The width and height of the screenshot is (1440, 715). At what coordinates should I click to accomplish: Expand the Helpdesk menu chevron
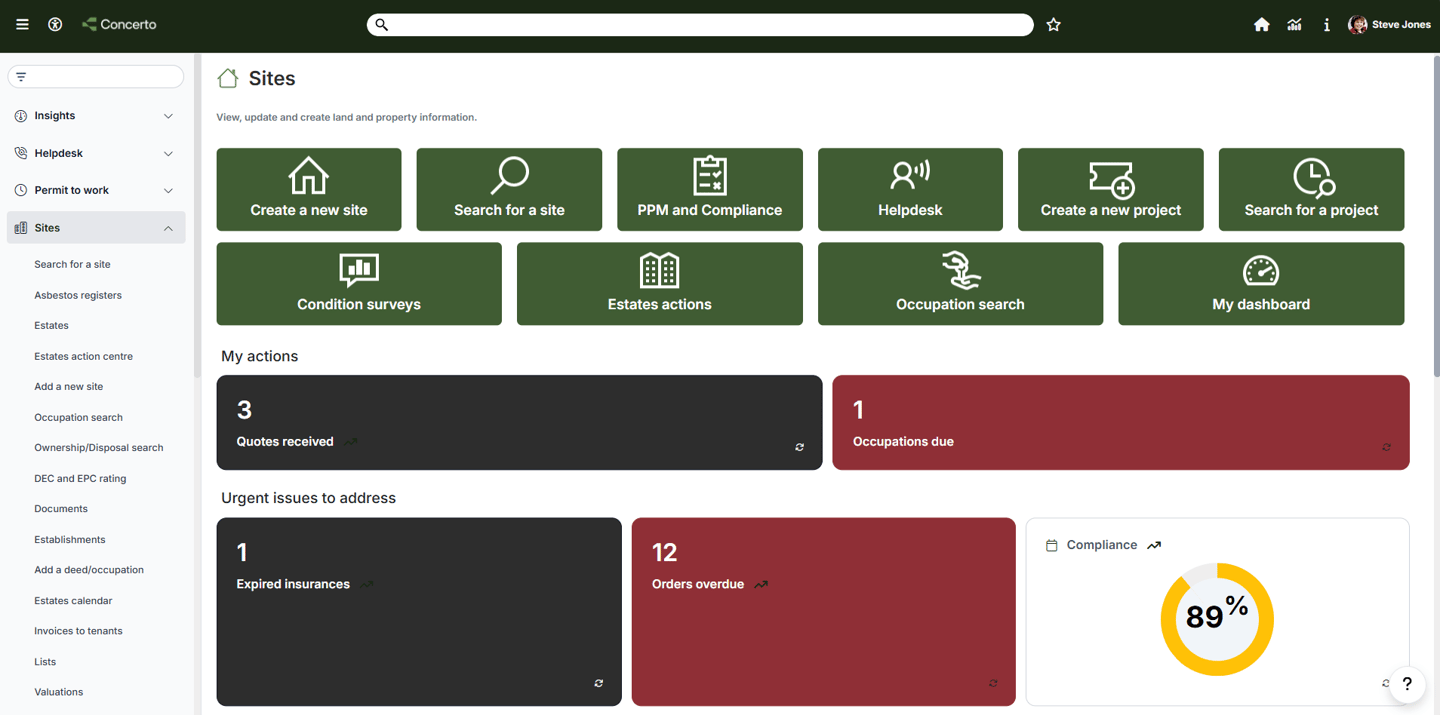(x=168, y=154)
